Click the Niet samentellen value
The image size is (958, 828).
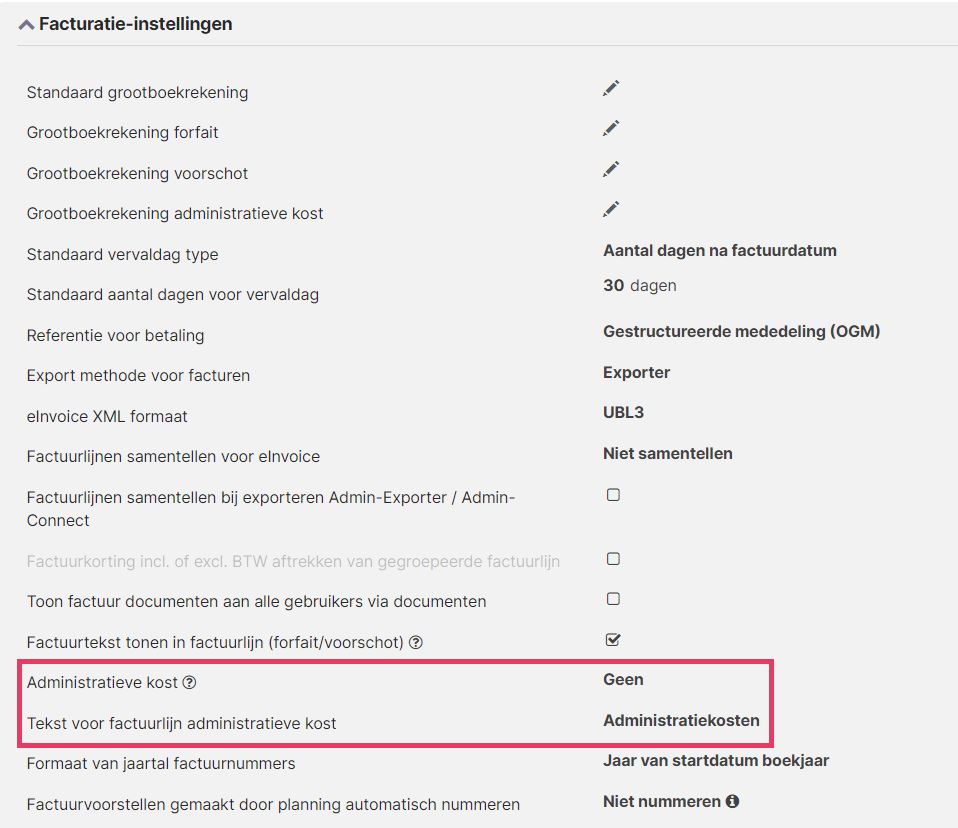667,453
